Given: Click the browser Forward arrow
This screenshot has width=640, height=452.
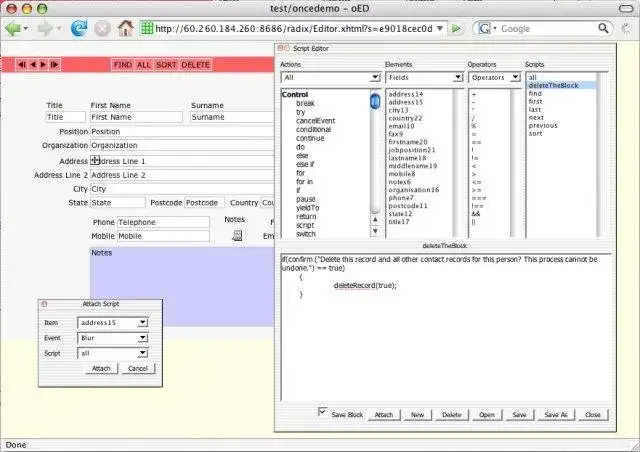Looking at the screenshot, I should (x=44, y=29).
